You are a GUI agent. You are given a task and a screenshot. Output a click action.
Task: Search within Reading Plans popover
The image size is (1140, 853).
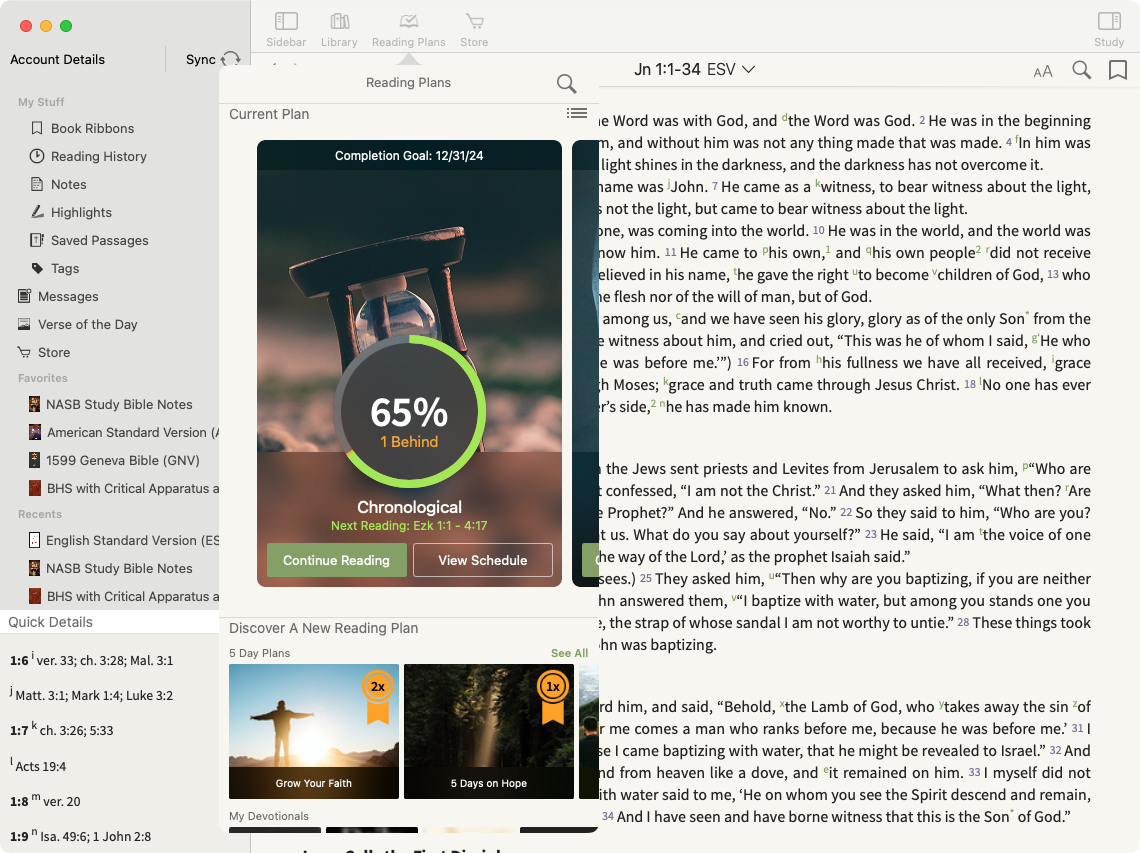(x=566, y=84)
